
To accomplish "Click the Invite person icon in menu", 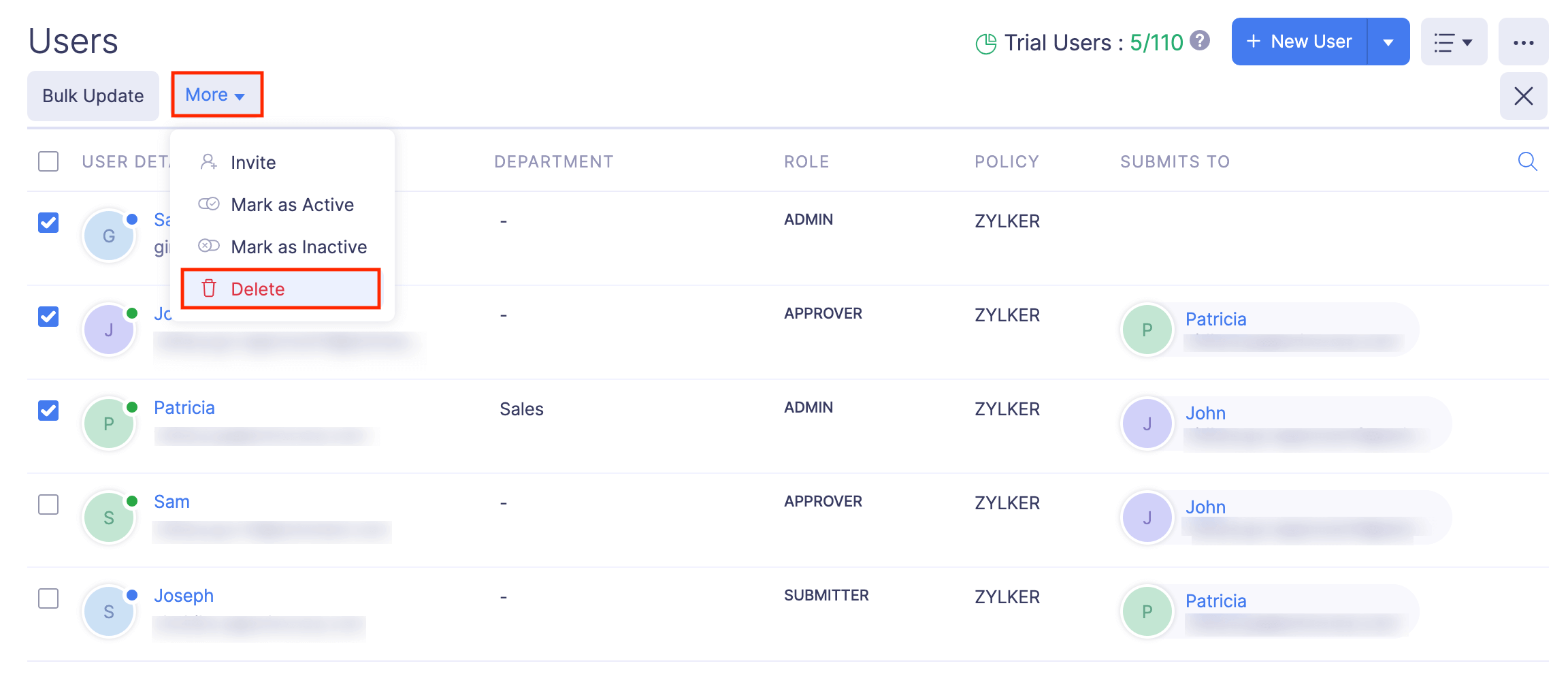I will [x=208, y=162].
